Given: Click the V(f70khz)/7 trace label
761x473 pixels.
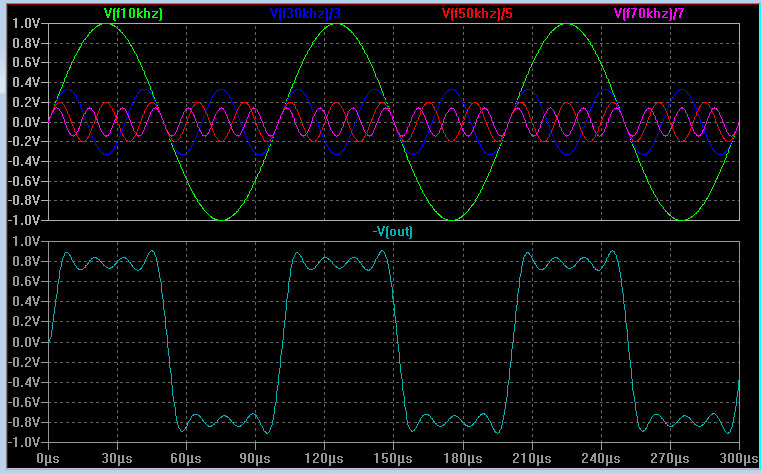Looking at the screenshot, I should [x=649, y=13].
